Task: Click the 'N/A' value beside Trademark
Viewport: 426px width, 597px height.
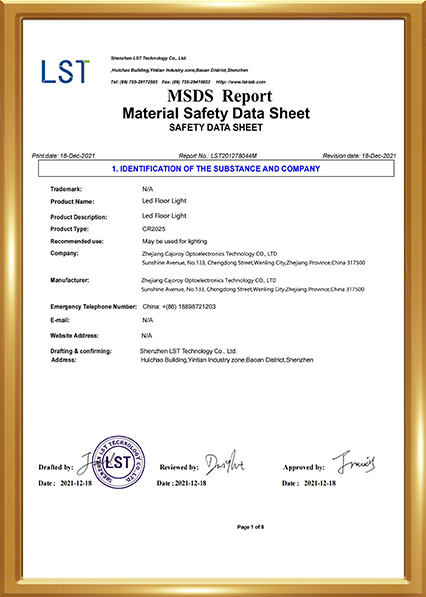Action: pyautogui.click(x=147, y=189)
